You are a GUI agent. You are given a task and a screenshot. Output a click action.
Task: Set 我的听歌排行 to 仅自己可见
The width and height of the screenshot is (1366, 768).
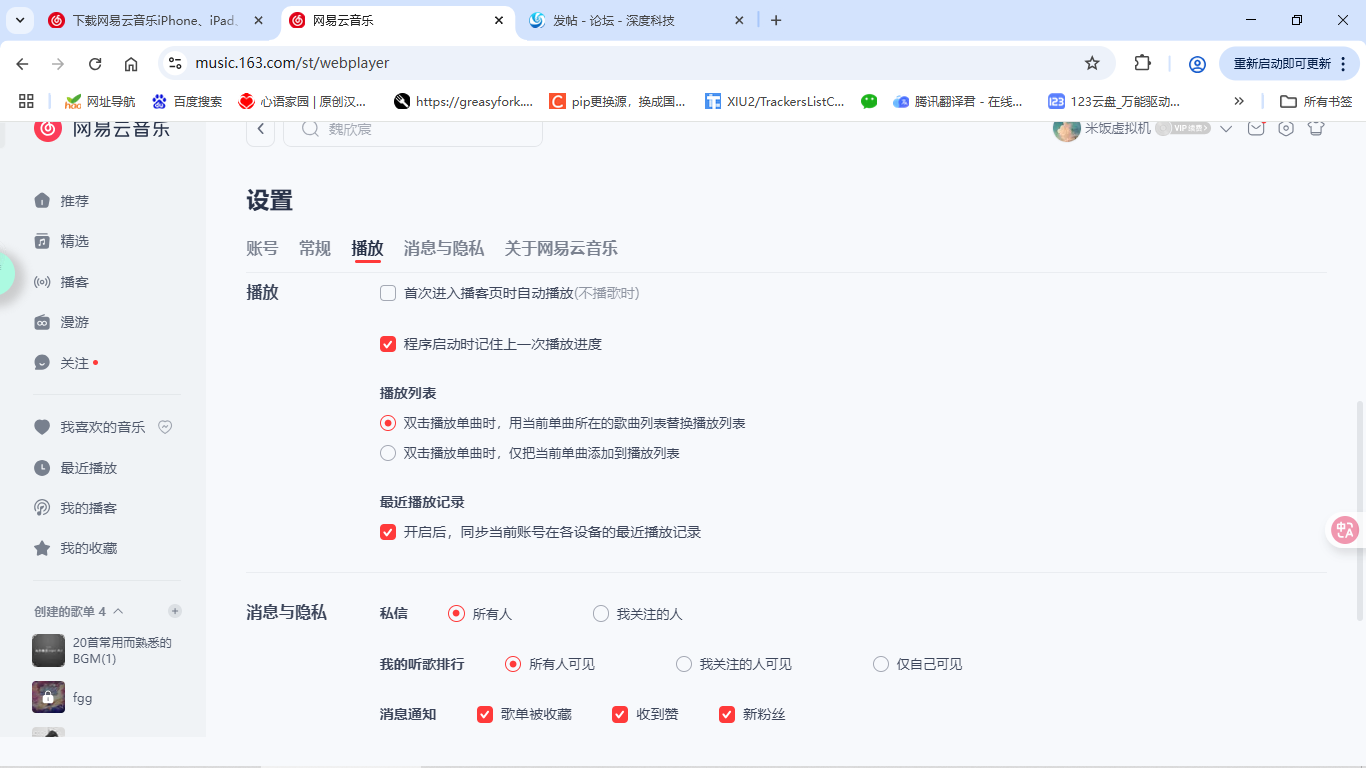(881, 664)
